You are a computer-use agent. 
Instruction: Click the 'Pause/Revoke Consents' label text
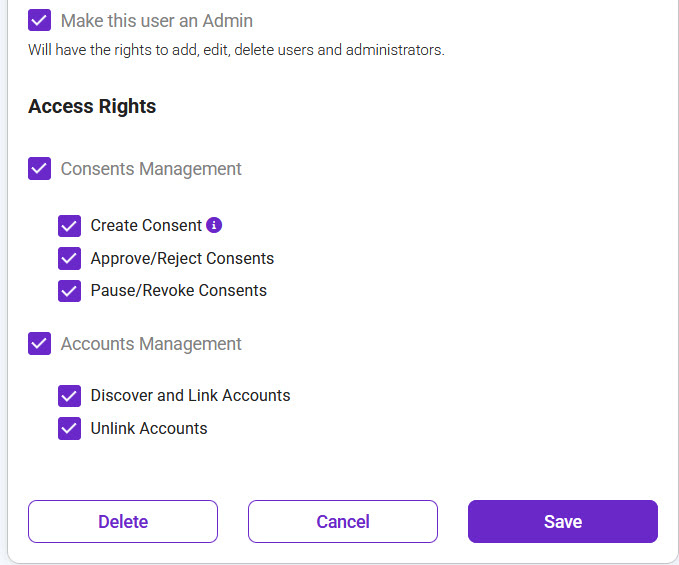[x=178, y=291]
